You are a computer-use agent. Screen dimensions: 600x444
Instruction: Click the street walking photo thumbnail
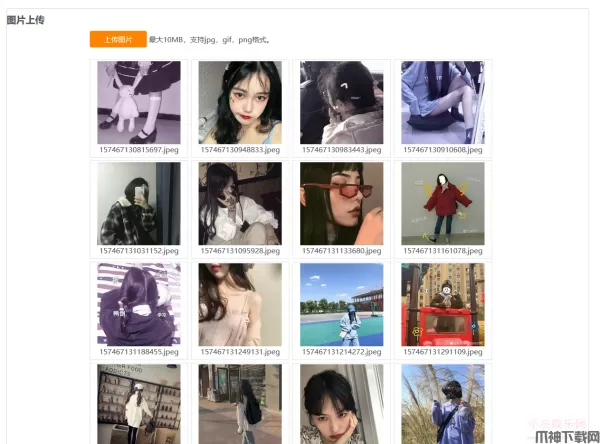point(240,404)
